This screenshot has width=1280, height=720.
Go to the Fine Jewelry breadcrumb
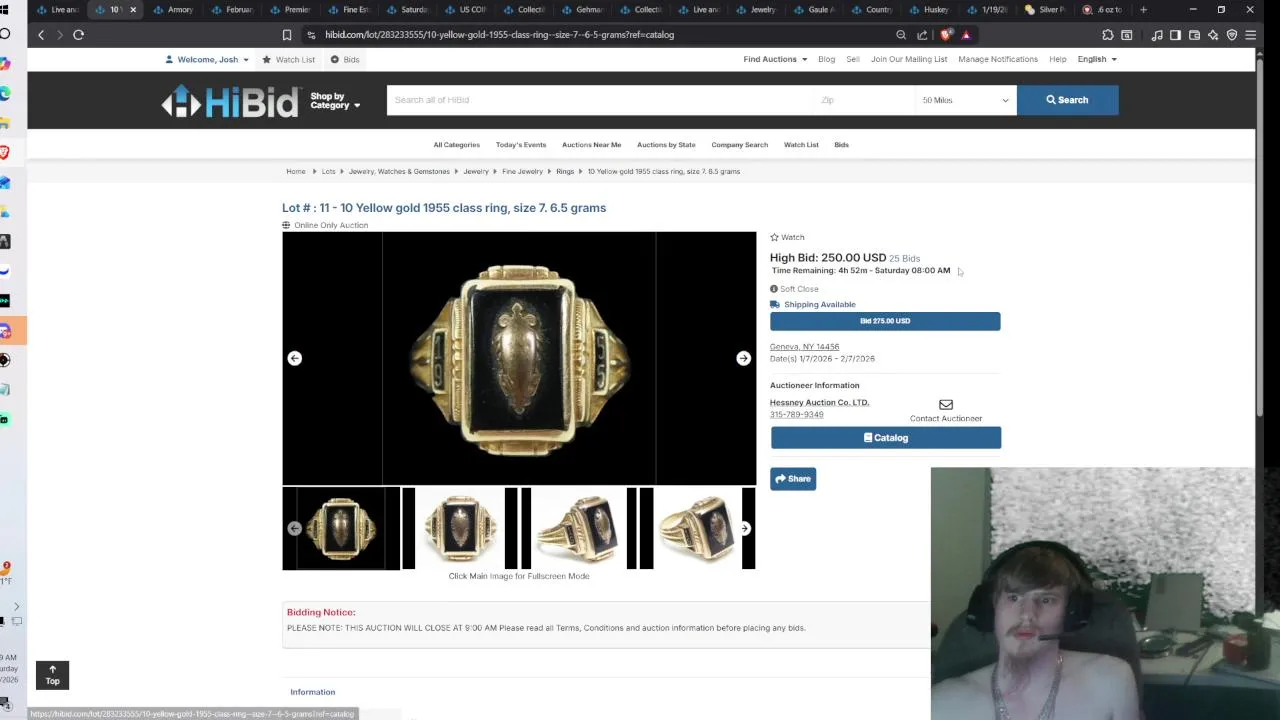(x=522, y=172)
